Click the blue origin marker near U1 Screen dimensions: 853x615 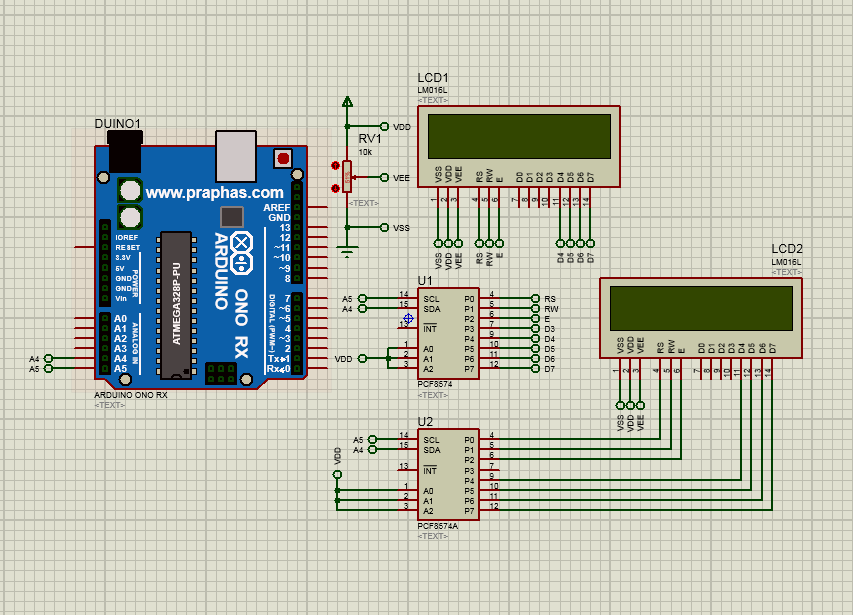pos(409,319)
